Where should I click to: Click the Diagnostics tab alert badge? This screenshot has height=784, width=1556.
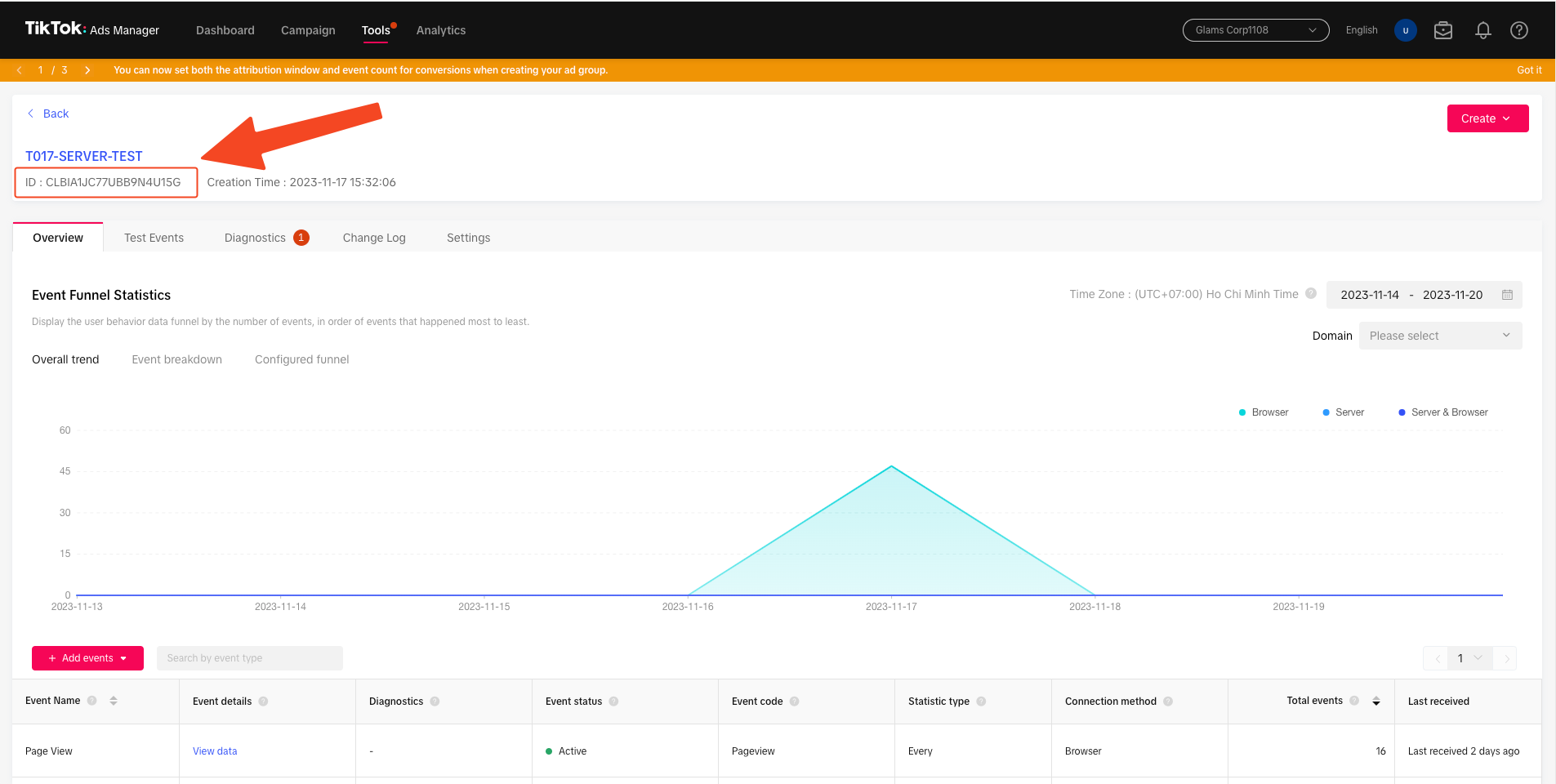(x=301, y=238)
